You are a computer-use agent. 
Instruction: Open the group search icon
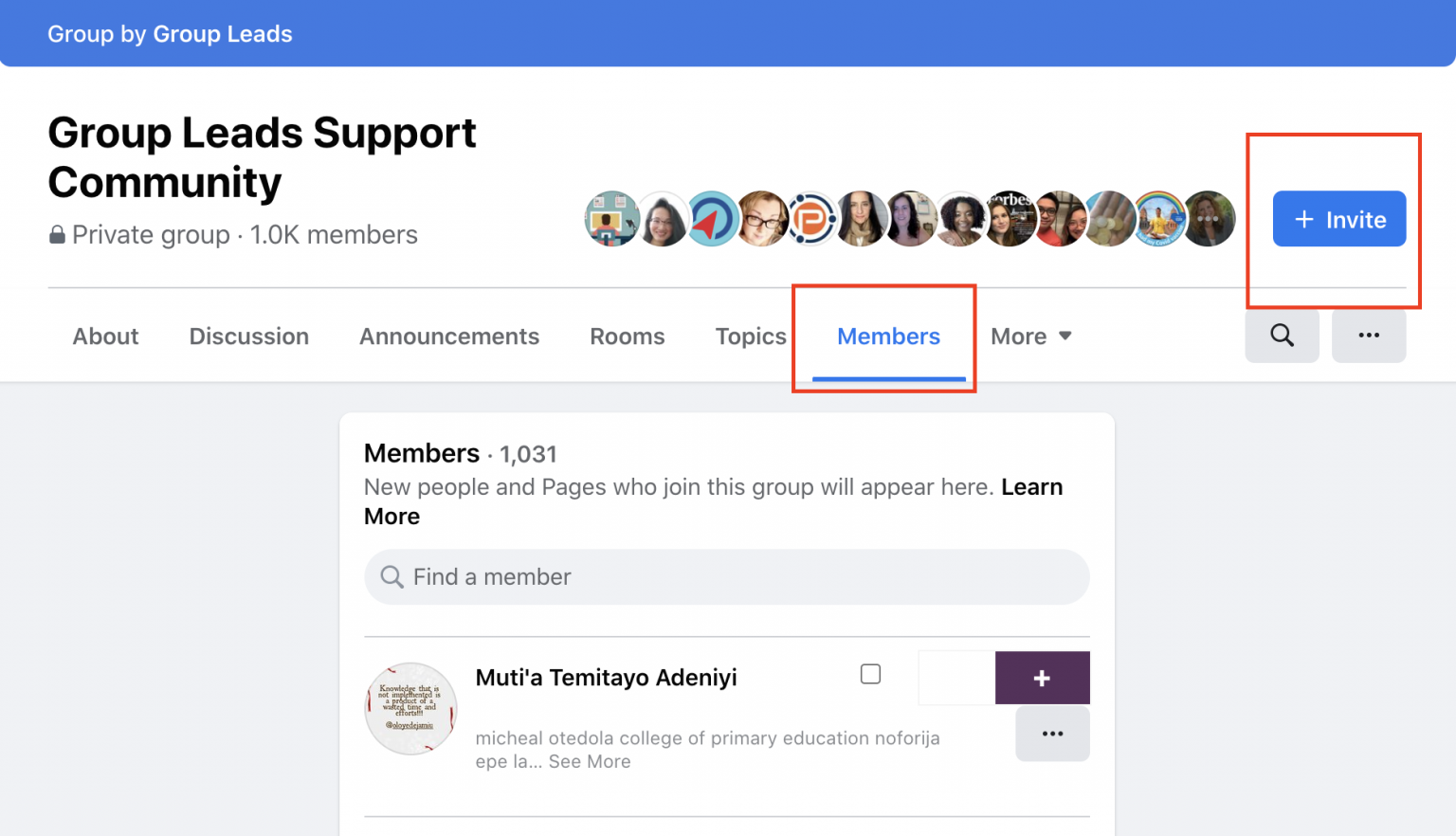click(1282, 336)
